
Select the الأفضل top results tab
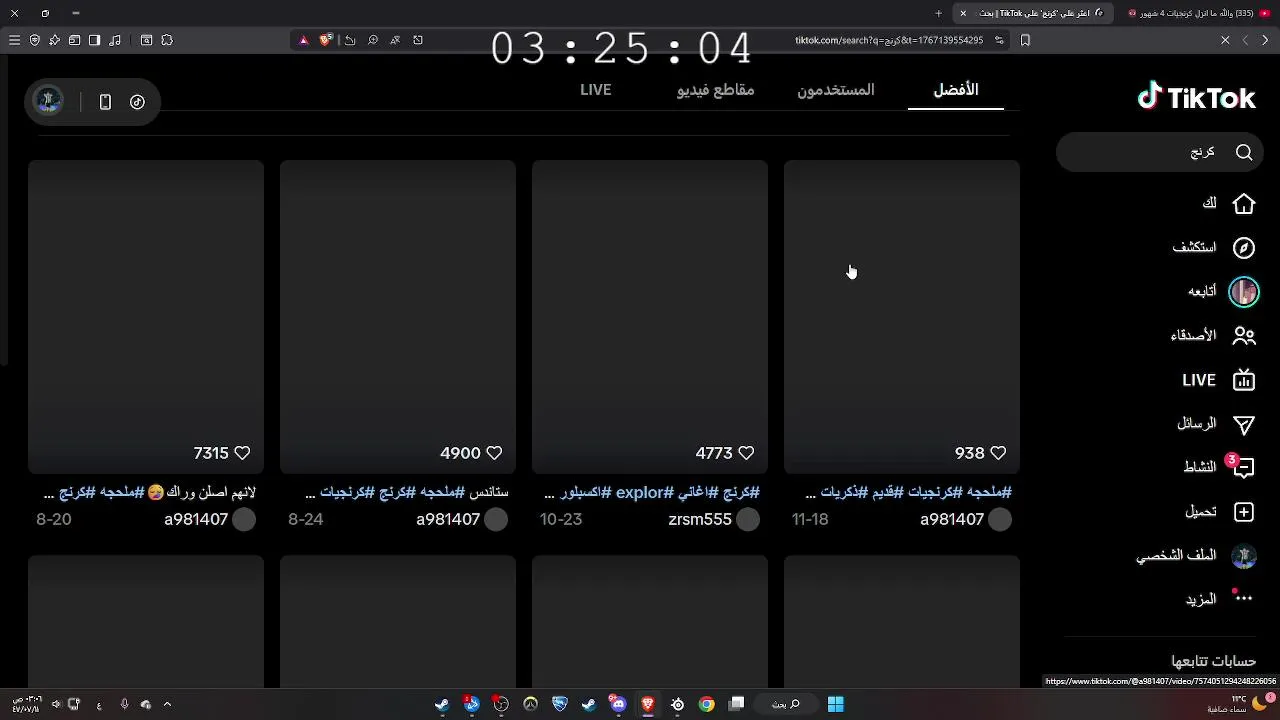(956, 90)
